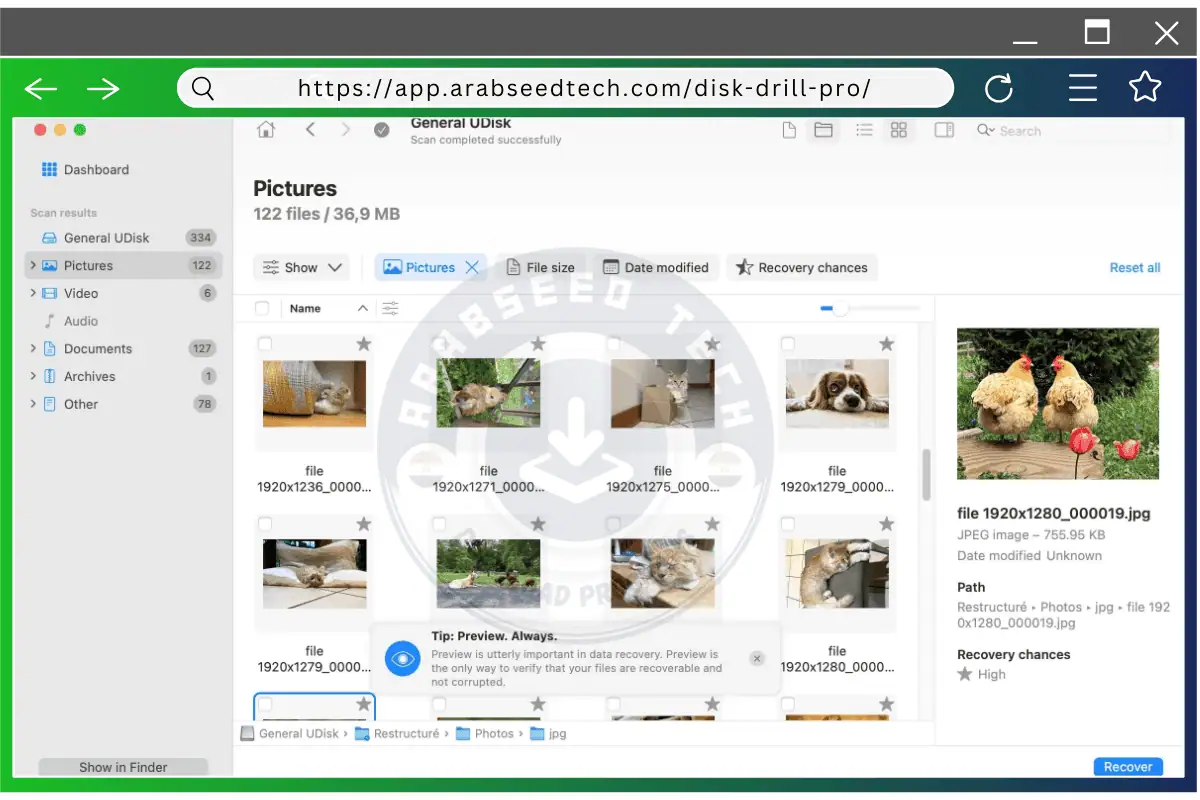1200x800 pixels.
Task: Tick checkbox of the dog photo thumbnail
Action: tap(788, 344)
